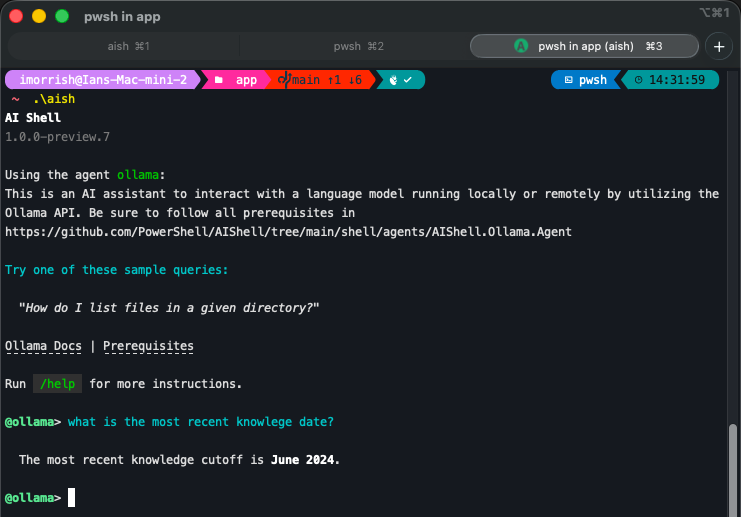Click the green ollama agent name
Screen dimensions: 741x517
coord(138,175)
